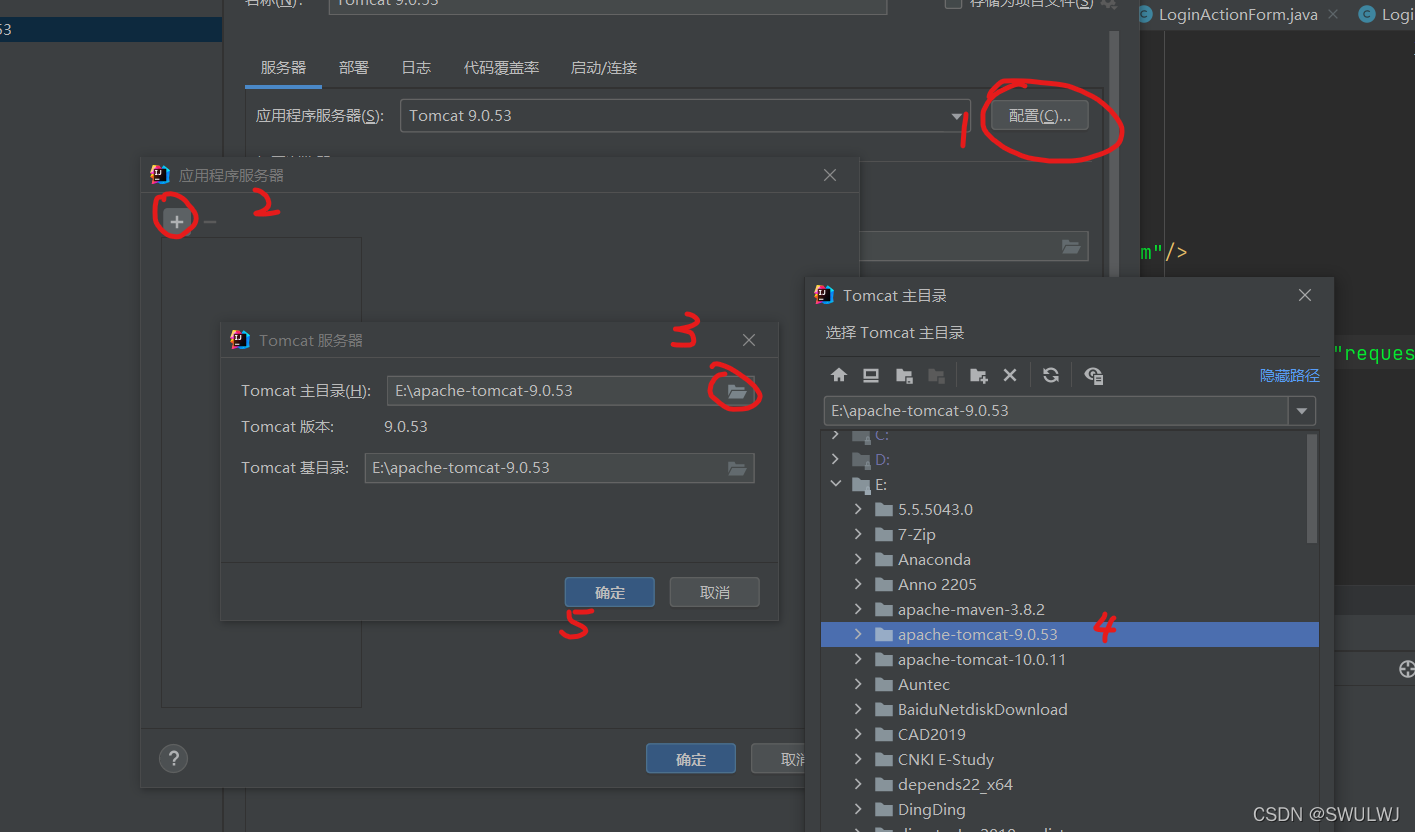1415x832 pixels.
Task: Browse for the Tomcat home directory folder
Action: [737, 391]
